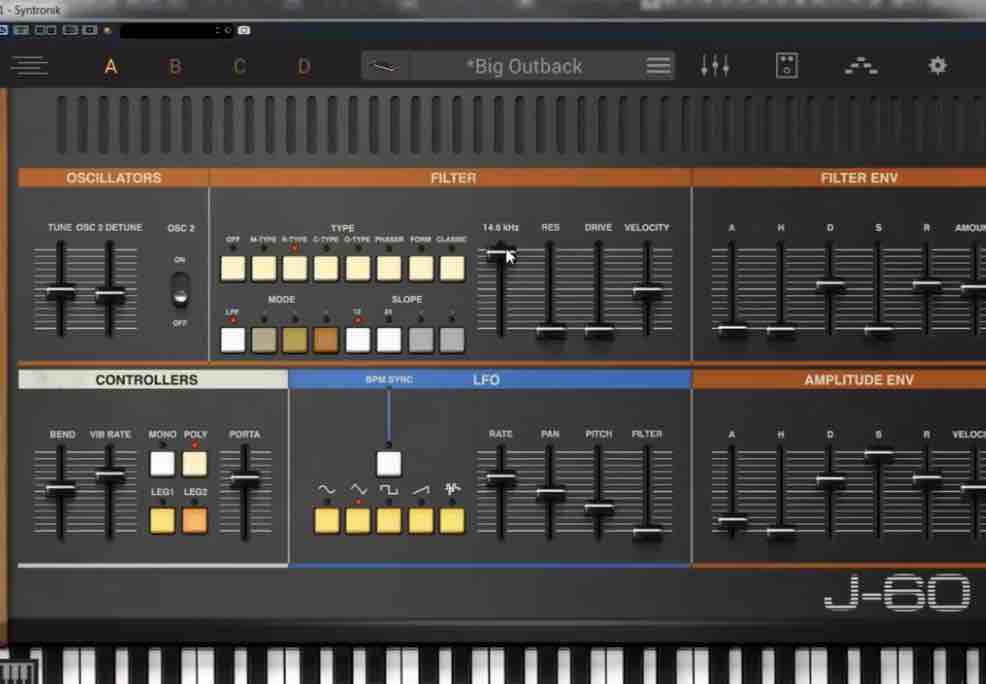Open the preset list menu icon
The width and height of the screenshot is (986, 684).
(658, 66)
